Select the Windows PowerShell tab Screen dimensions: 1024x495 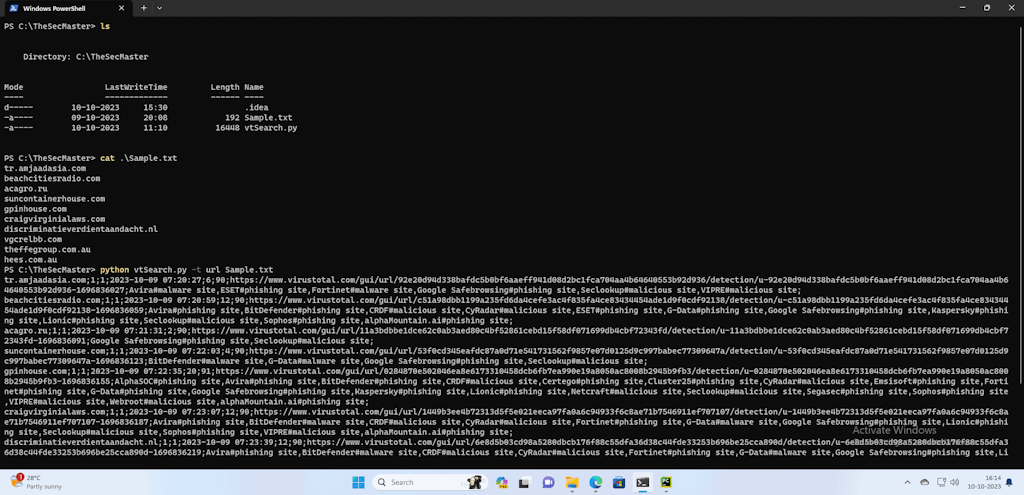coord(67,8)
